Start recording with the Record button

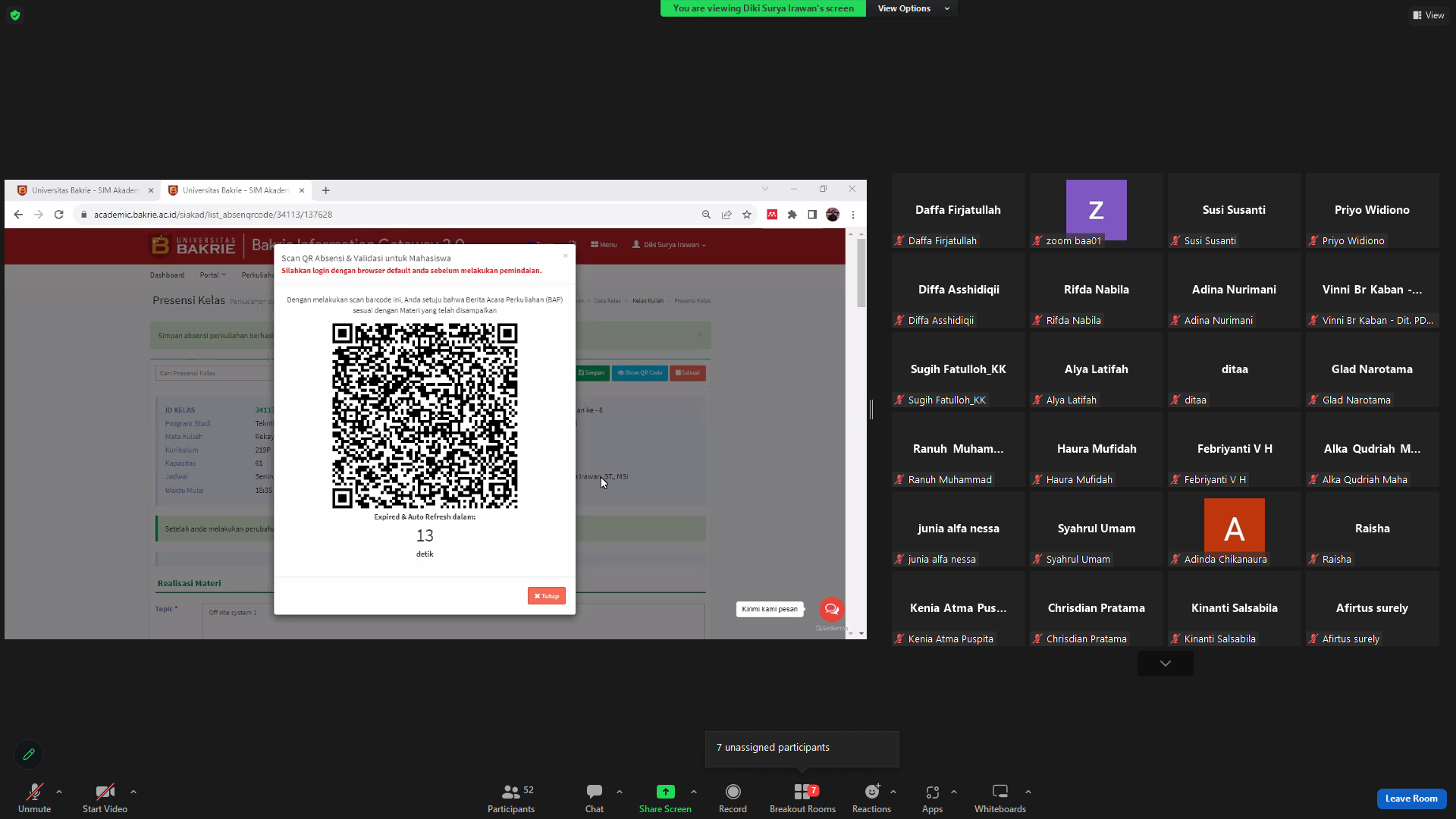733,798
